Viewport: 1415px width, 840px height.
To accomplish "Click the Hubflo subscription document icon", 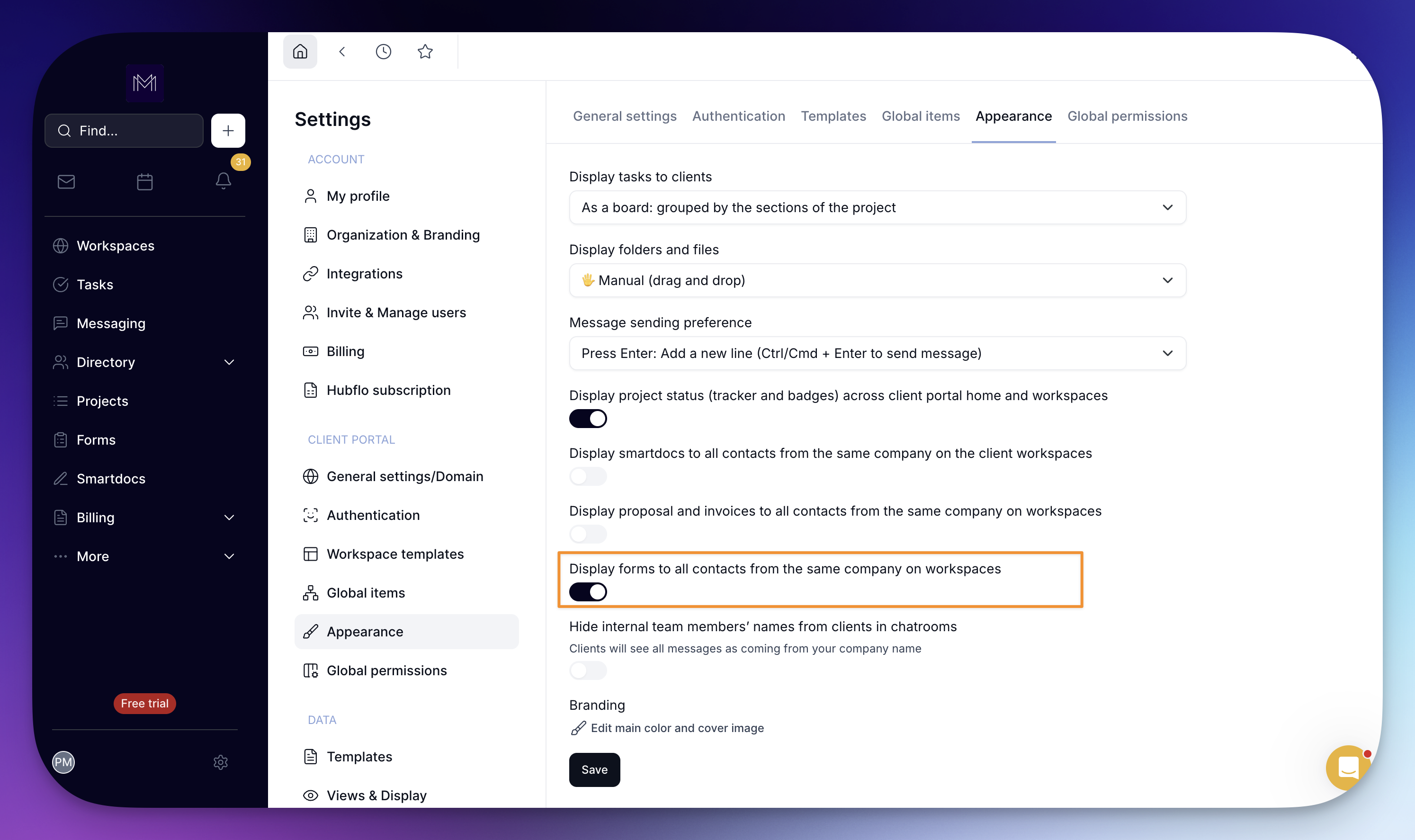I will 310,391.
